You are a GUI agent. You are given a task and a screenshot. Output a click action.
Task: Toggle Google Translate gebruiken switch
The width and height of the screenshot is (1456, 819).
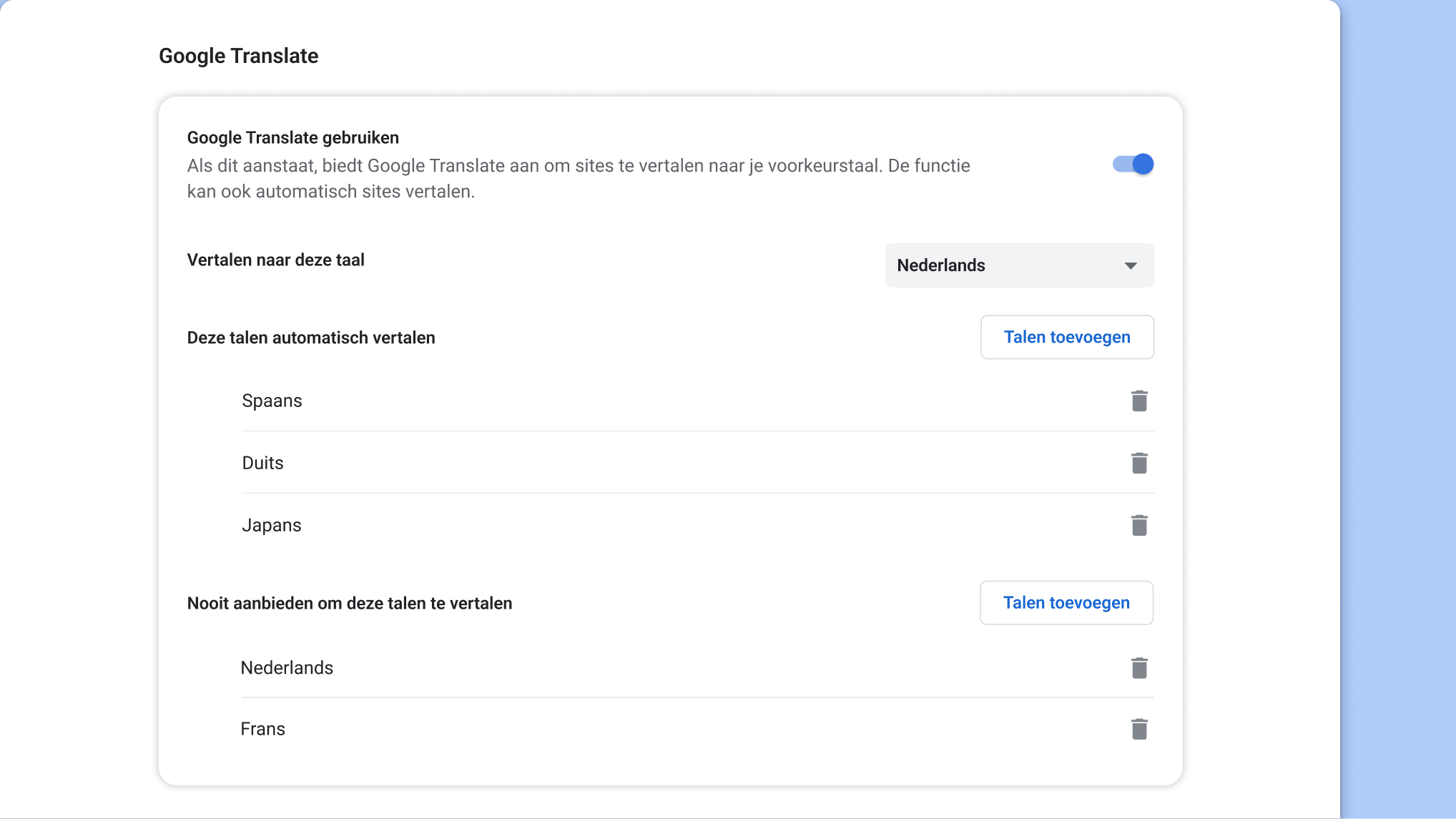(x=1133, y=165)
